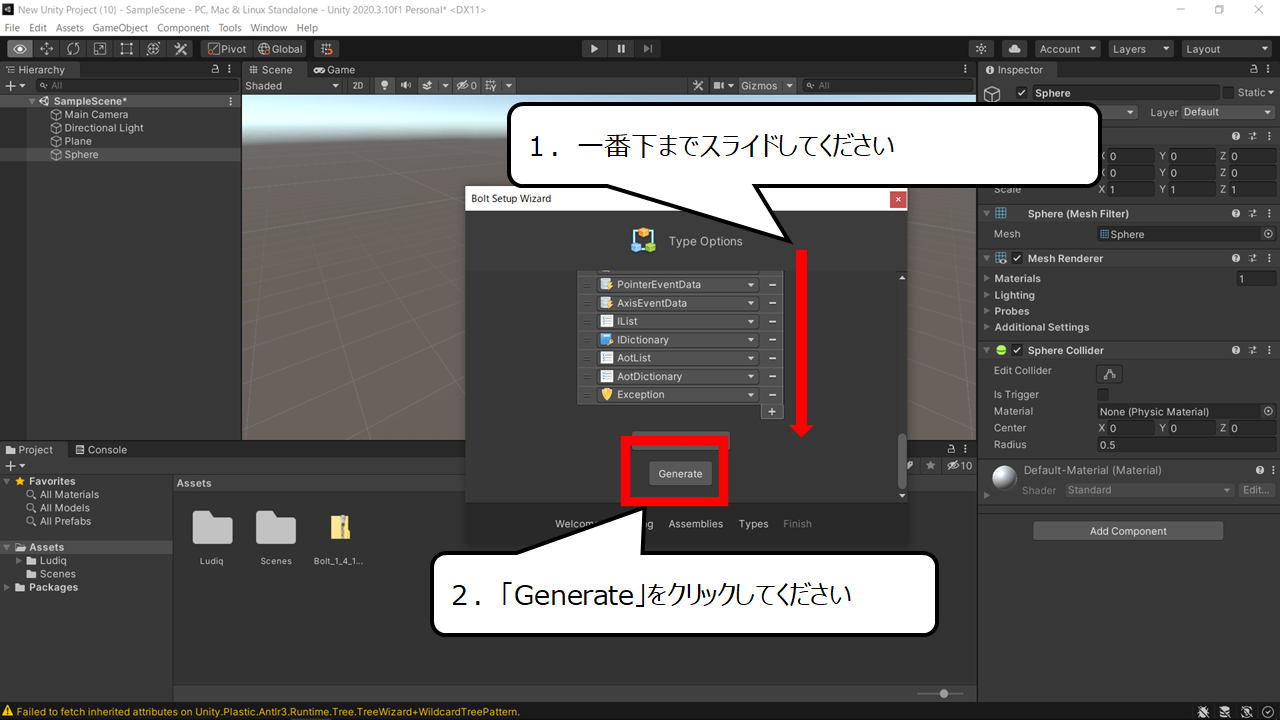Collapse SampleScene in Hierarchy
Image resolution: width=1280 pixels, height=720 pixels.
33,101
